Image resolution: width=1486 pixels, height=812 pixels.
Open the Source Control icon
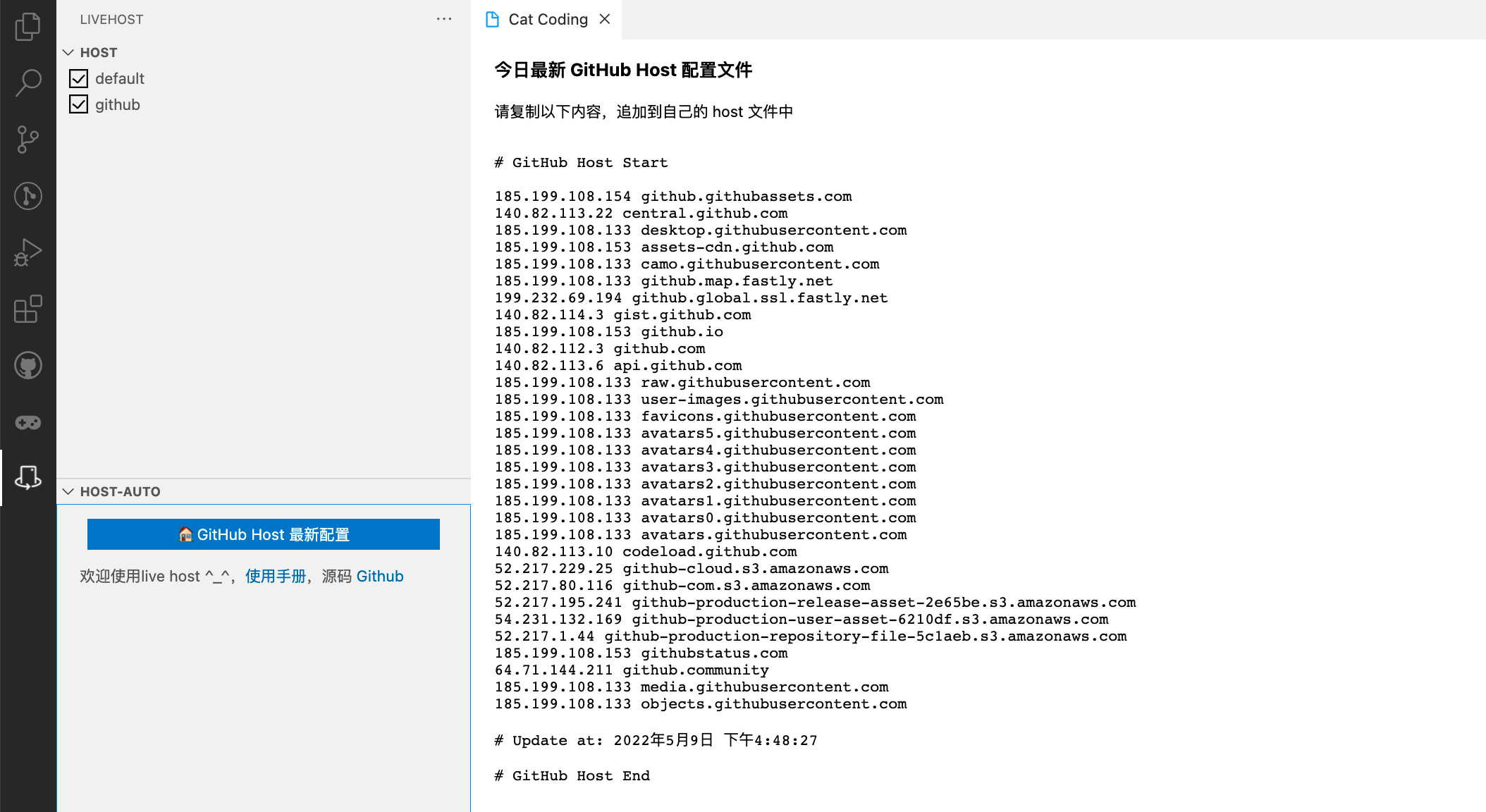pyautogui.click(x=27, y=139)
